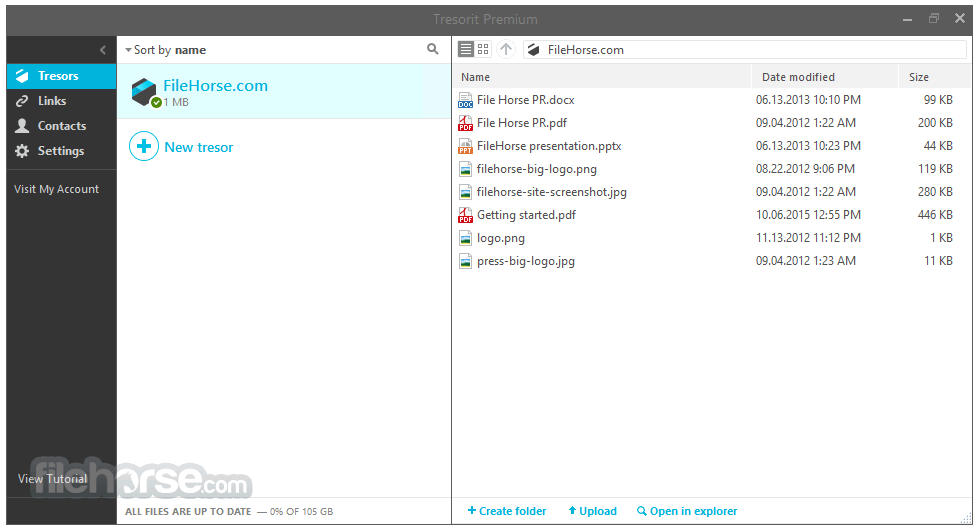This screenshot has height=529, width=977.
Task: Collapse the sidebar with the chevron arrow
Action: [102, 50]
